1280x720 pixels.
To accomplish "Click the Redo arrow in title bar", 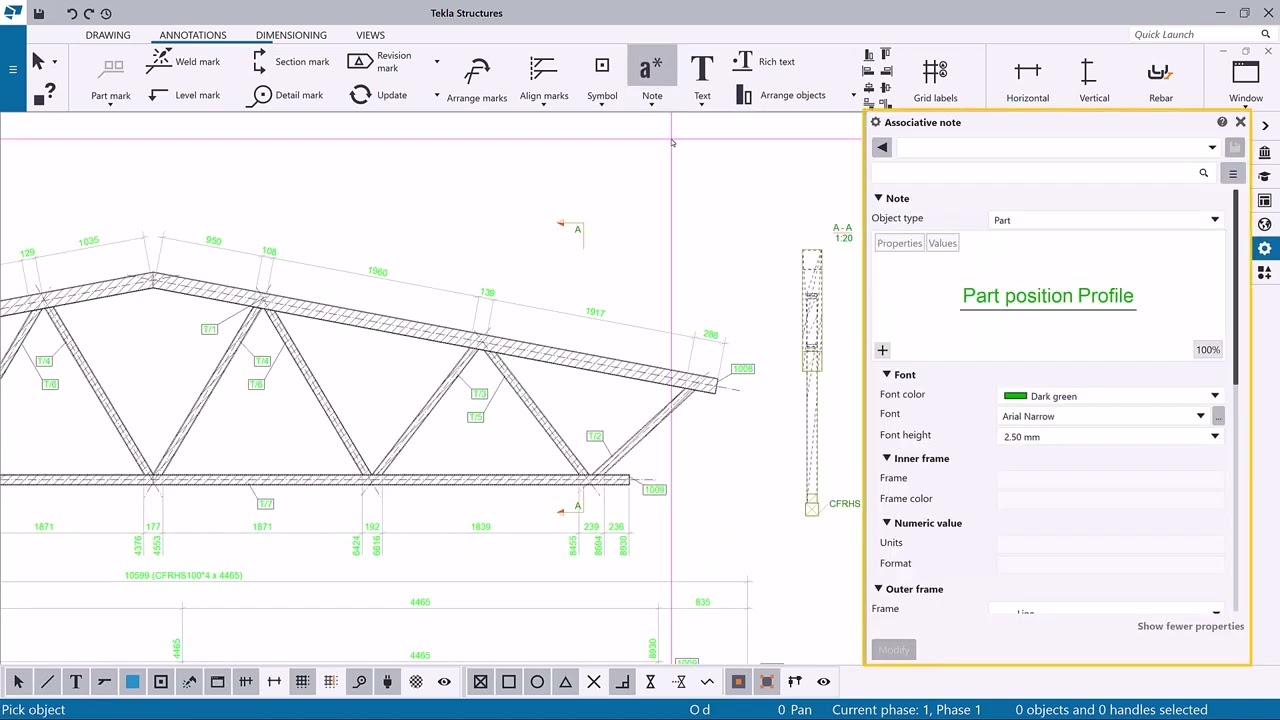I will pyautogui.click(x=88, y=14).
